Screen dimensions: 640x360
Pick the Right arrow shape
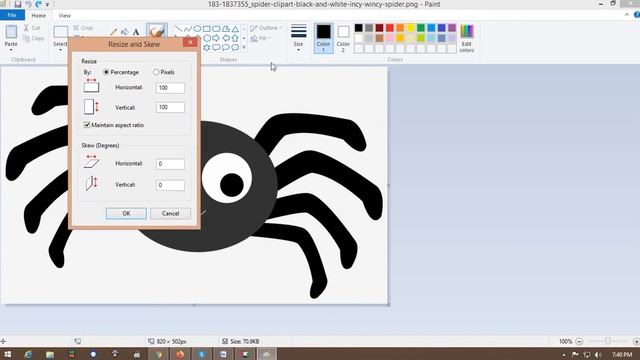click(216, 38)
